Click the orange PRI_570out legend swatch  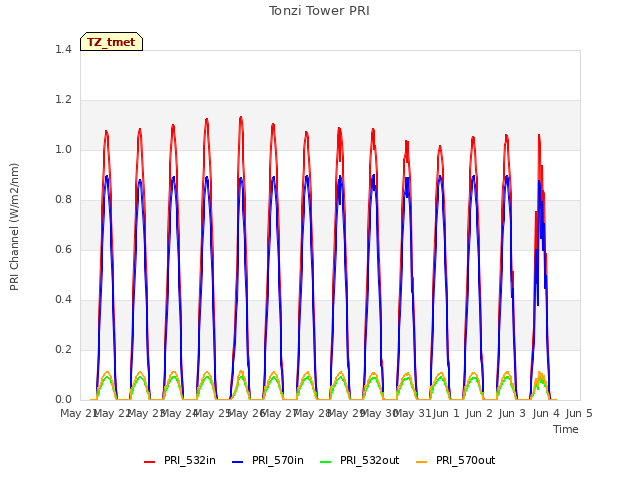(422, 462)
